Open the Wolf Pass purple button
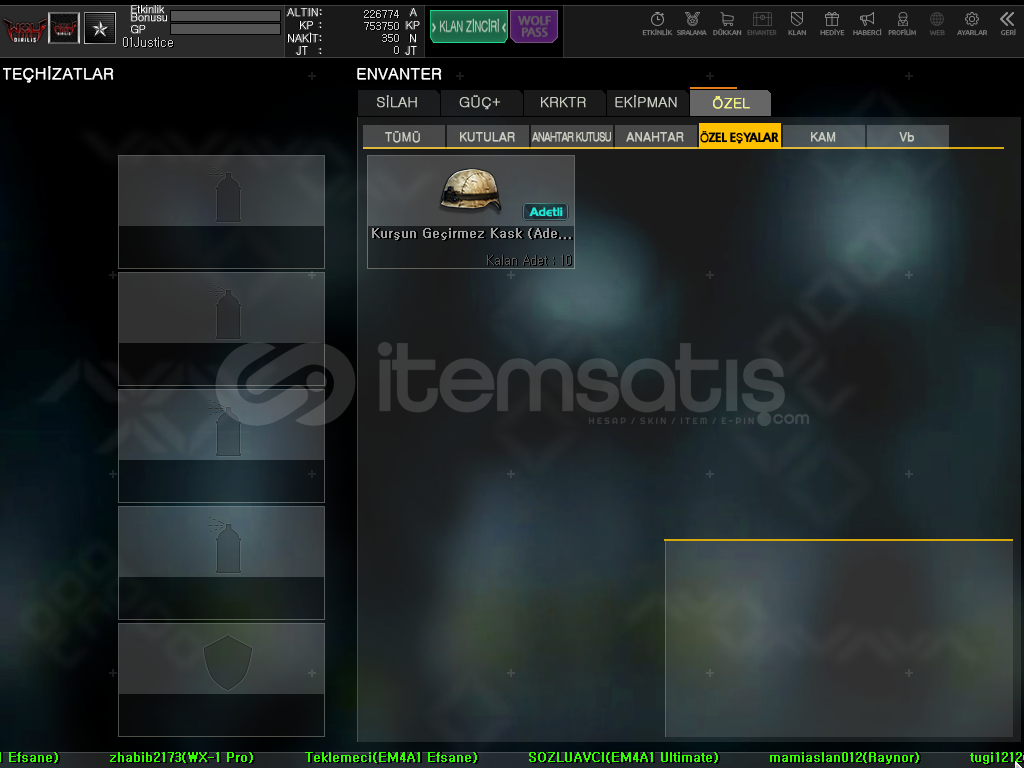Image resolution: width=1024 pixels, height=768 pixels. [x=534, y=27]
